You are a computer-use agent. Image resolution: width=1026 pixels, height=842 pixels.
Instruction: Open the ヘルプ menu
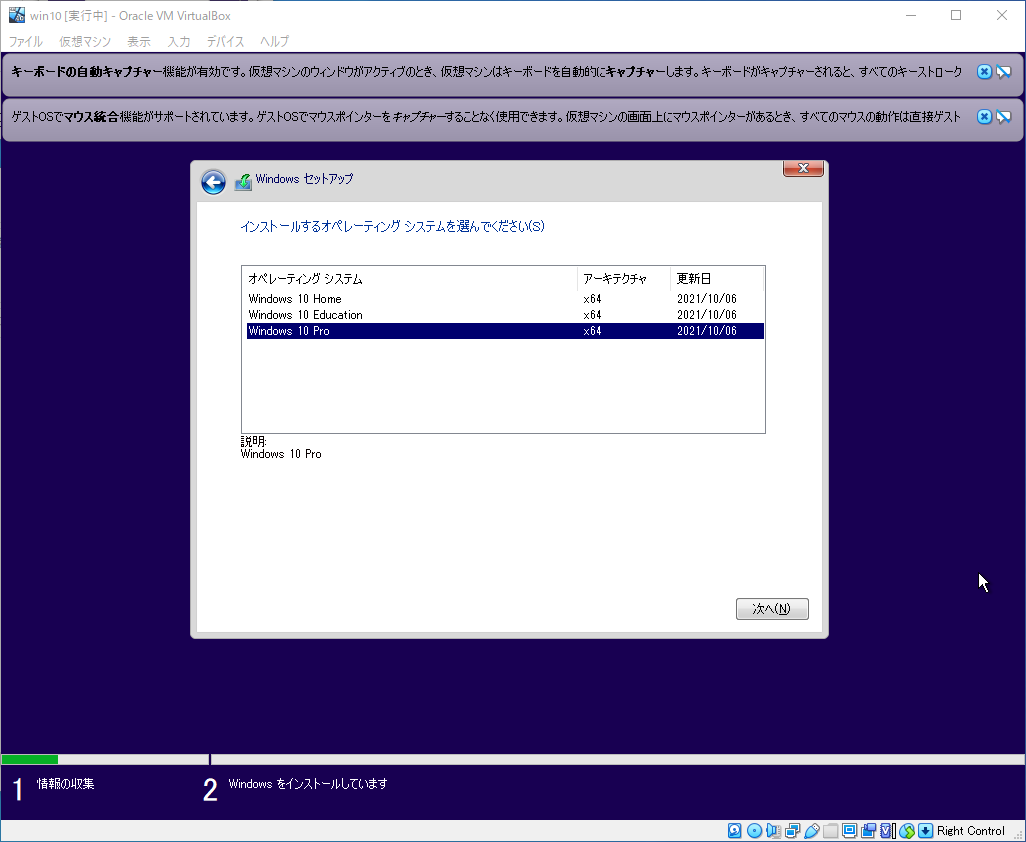click(274, 41)
